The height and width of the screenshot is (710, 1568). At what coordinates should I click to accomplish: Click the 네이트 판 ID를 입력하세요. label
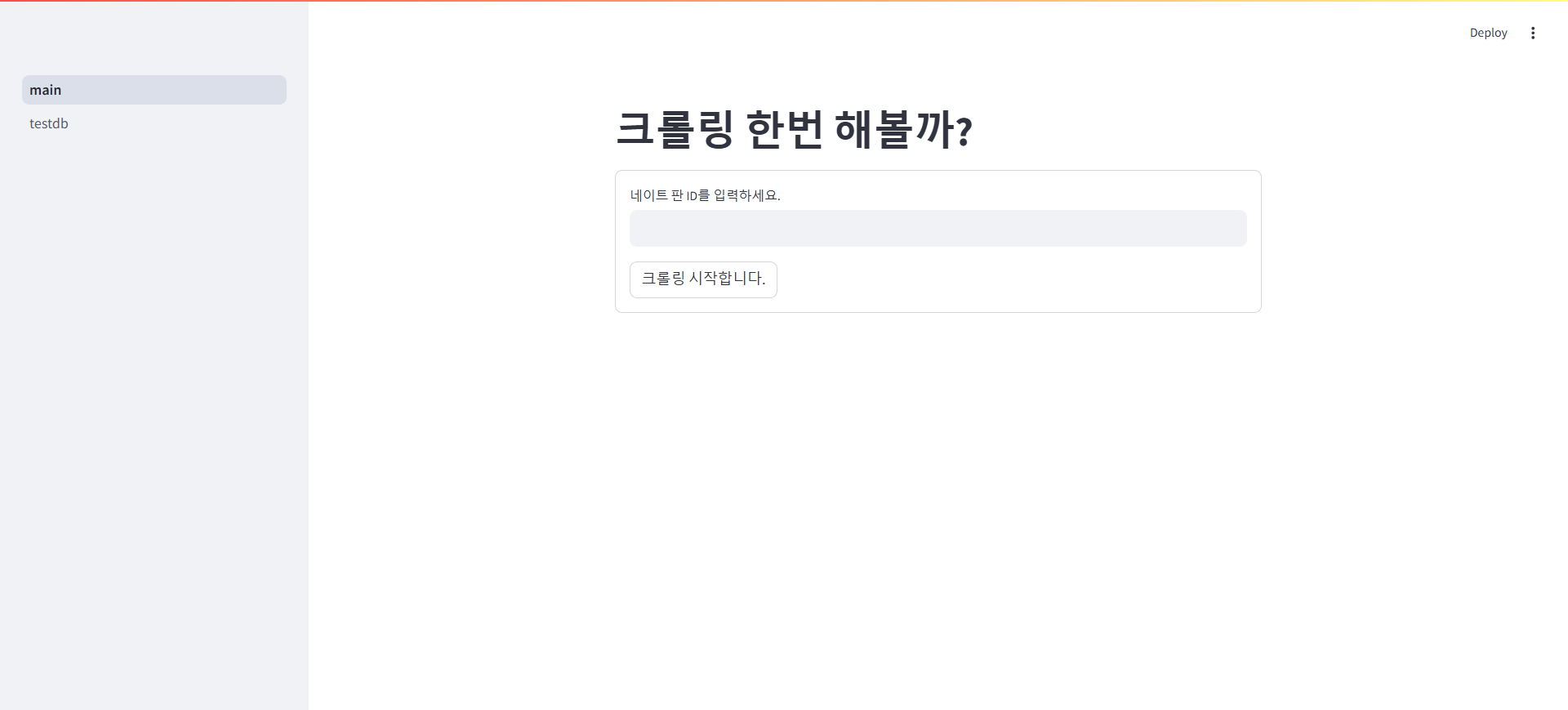click(705, 195)
